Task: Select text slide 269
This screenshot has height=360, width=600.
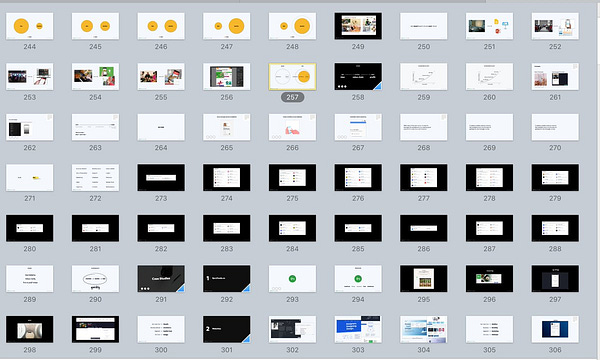Action: [x=489, y=127]
